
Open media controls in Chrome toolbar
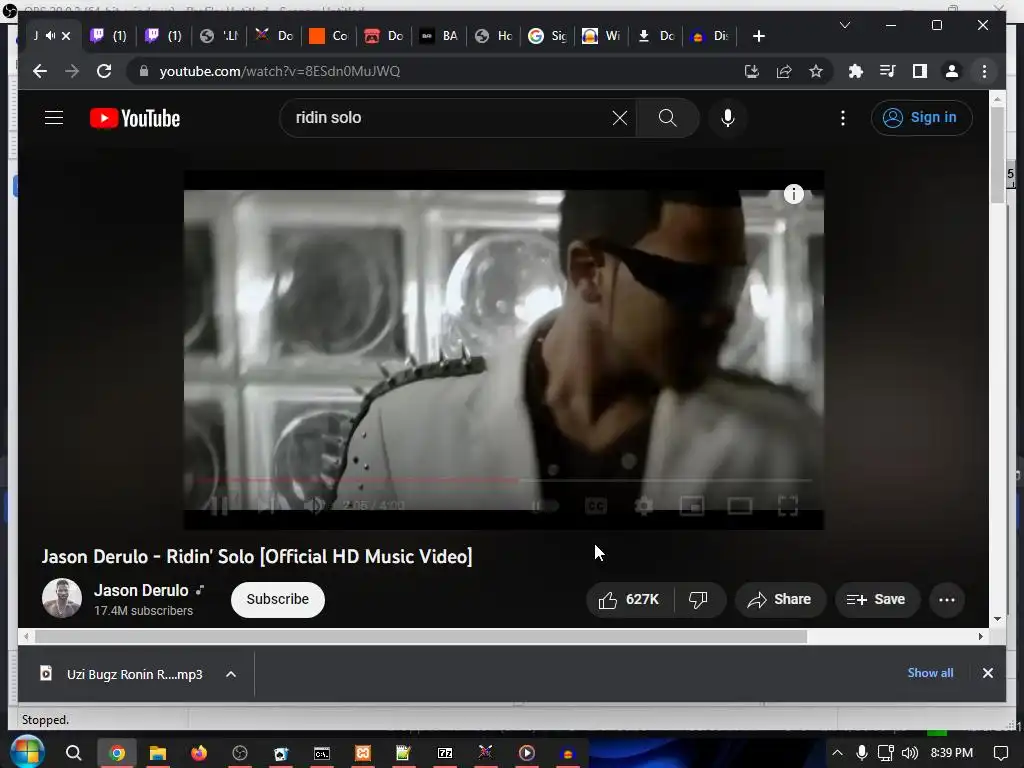[x=888, y=71]
